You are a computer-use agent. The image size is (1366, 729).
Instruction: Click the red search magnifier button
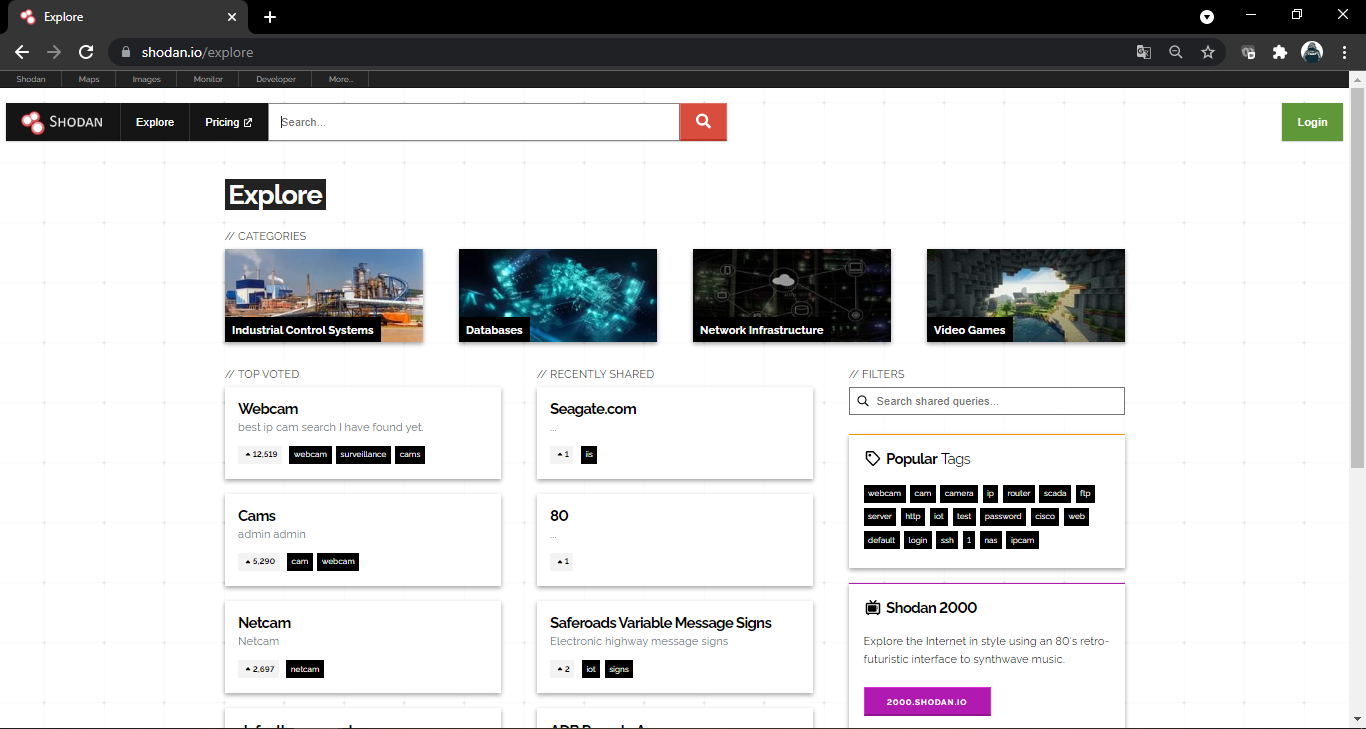click(x=703, y=122)
